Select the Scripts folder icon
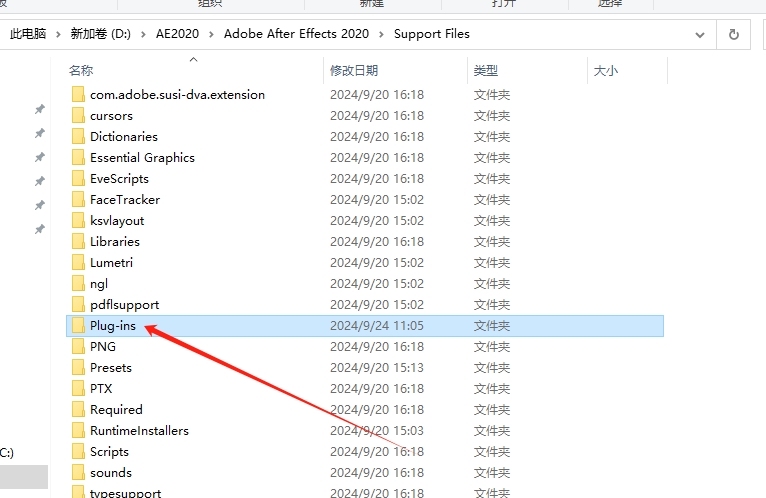766x498 pixels. (x=78, y=452)
